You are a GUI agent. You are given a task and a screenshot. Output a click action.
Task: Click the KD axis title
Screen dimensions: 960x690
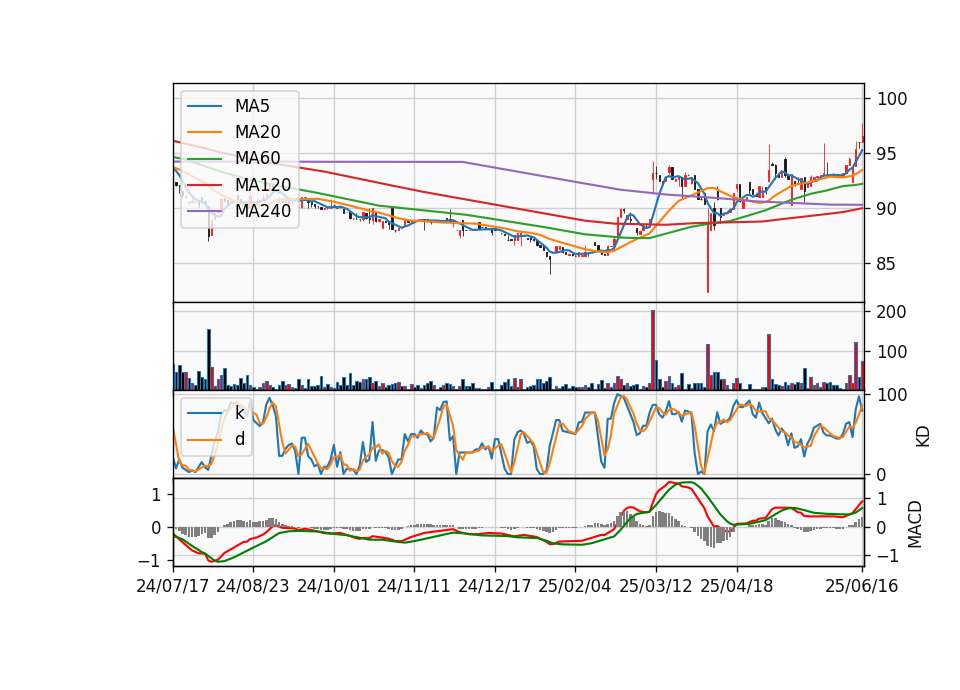(923, 437)
